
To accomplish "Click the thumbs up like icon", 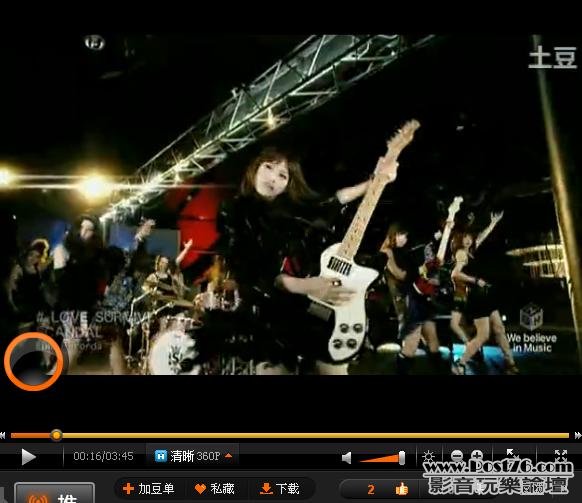I will click(402, 489).
